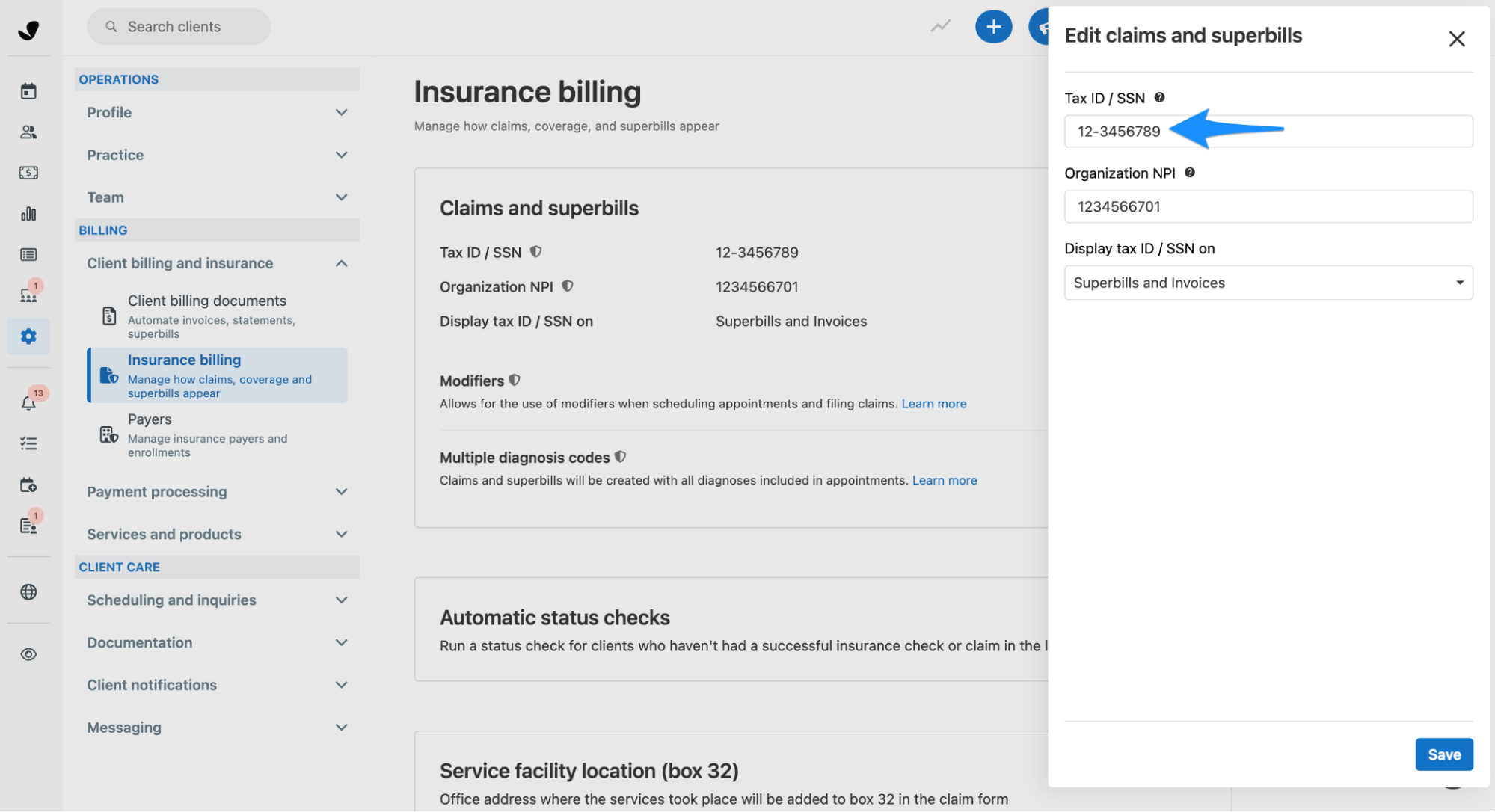This screenshot has width=1495, height=812.
Task: Click help icon beside Organization NPI label
Action: pos(1190,173)
